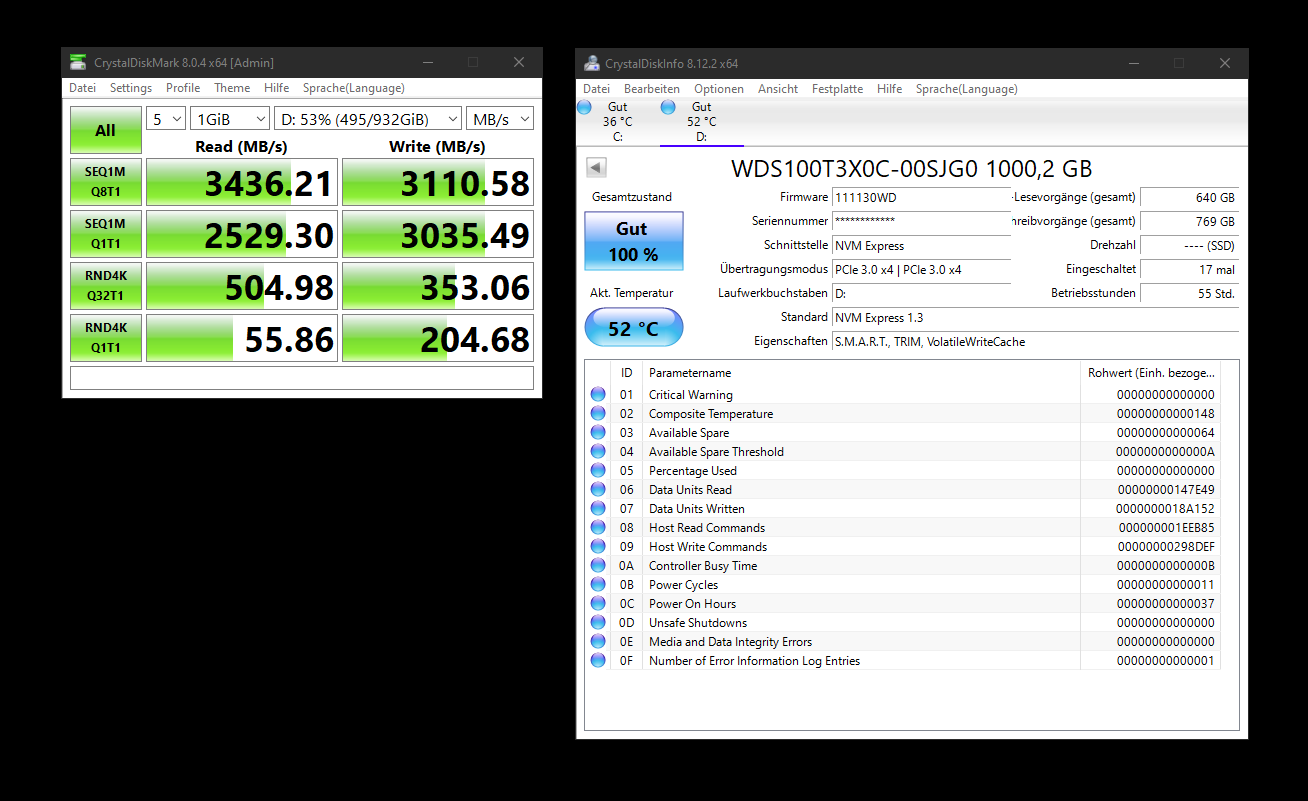This screenshot has height=801, width=1308.
Task: Click status orb for Host Write Commands
Action: coord(598,546)
